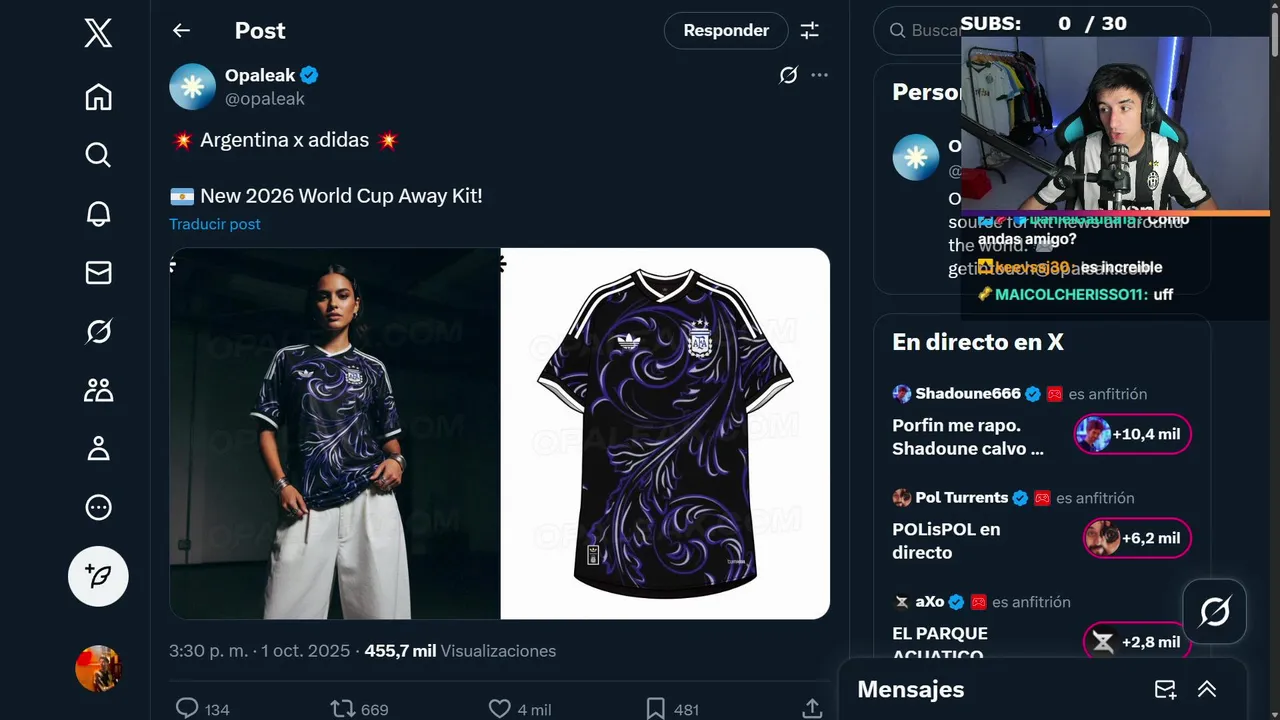Bookmark the Argentina kit post

[655, 709]
